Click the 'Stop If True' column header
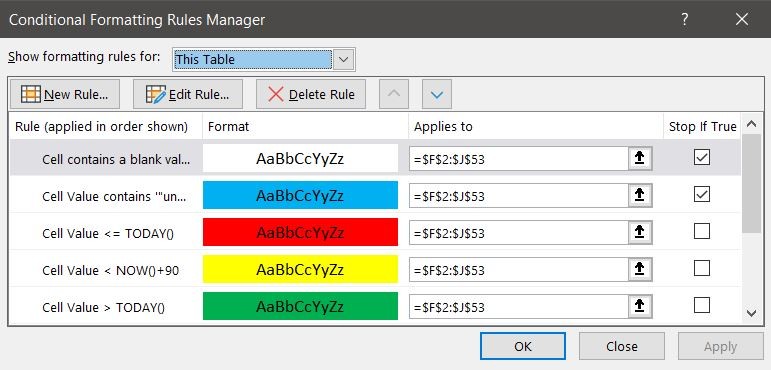This screenshot has height=370, width=771. (702, 126)
